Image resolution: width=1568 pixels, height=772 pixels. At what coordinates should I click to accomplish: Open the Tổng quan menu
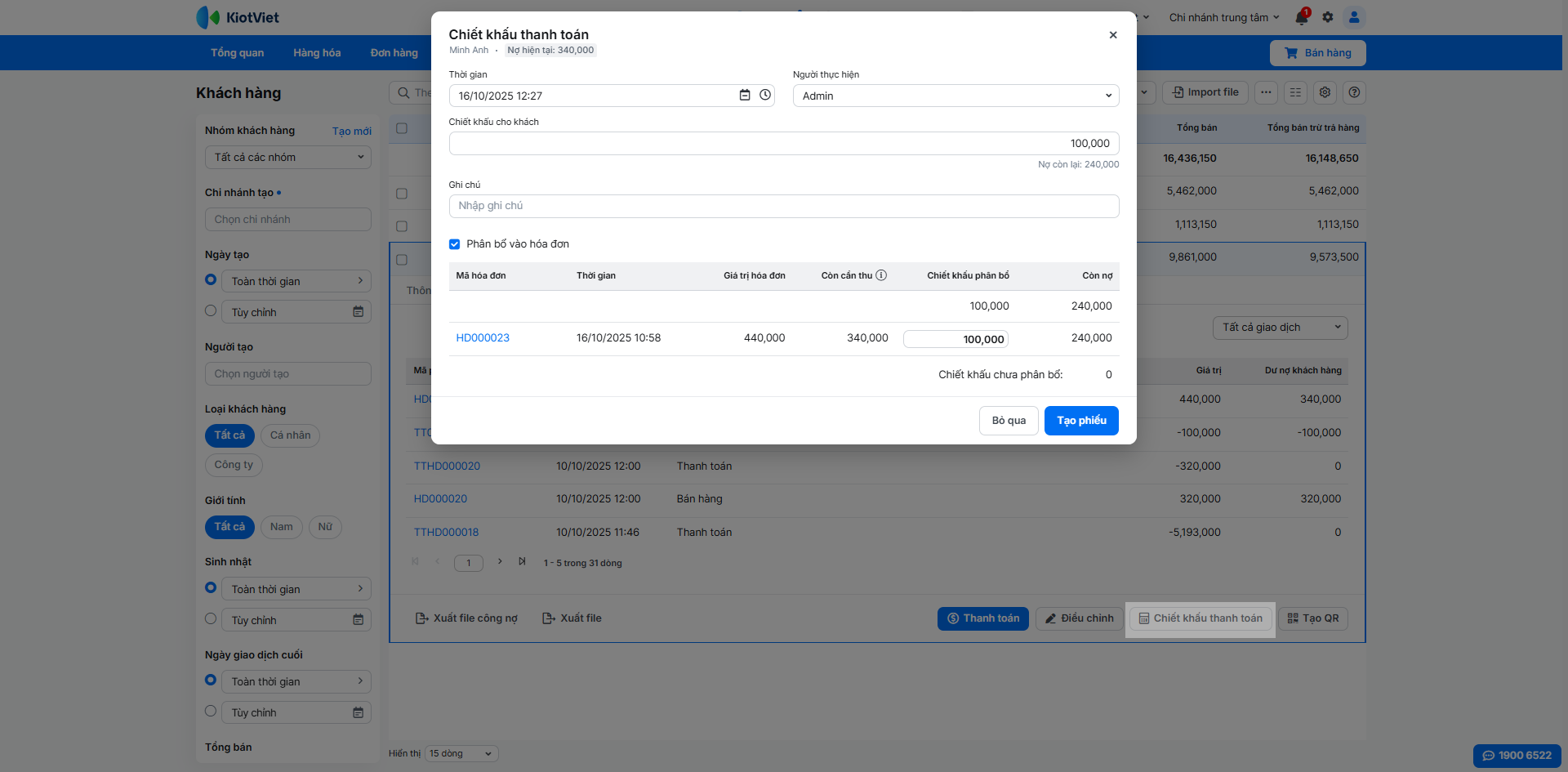237,53
